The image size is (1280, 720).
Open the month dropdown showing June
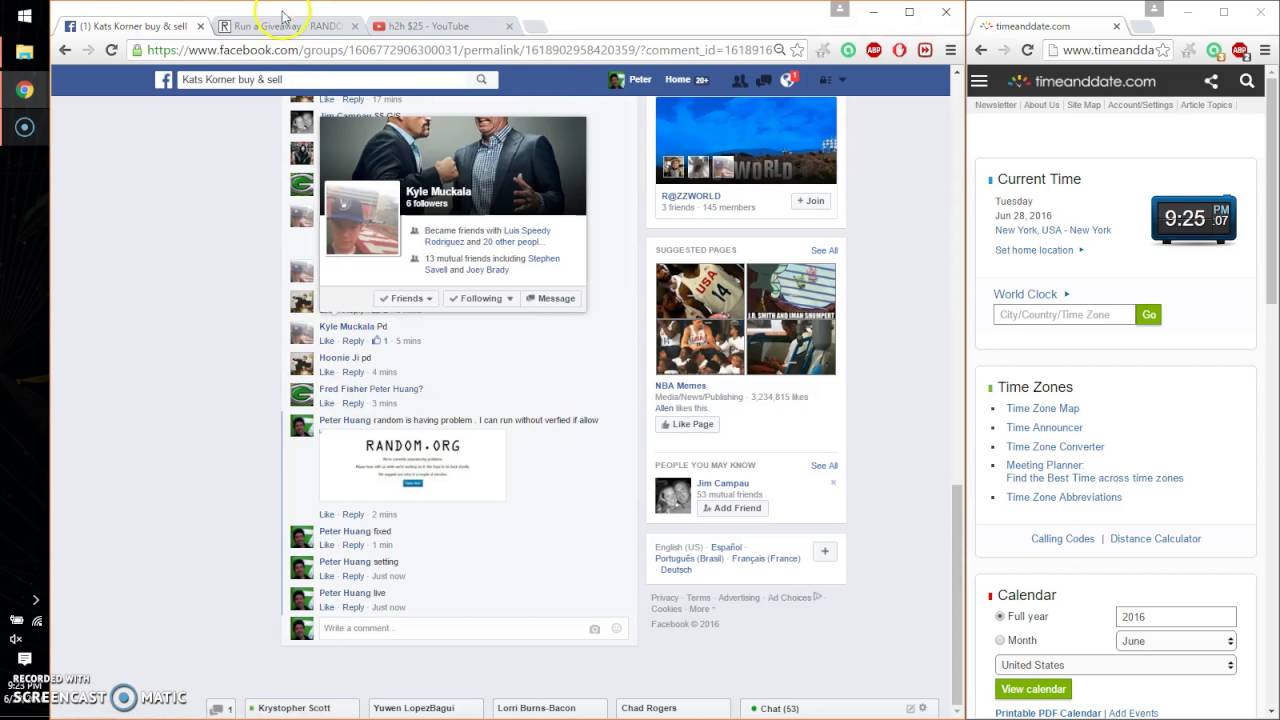pyautogui.click(x=1176, y=641)
